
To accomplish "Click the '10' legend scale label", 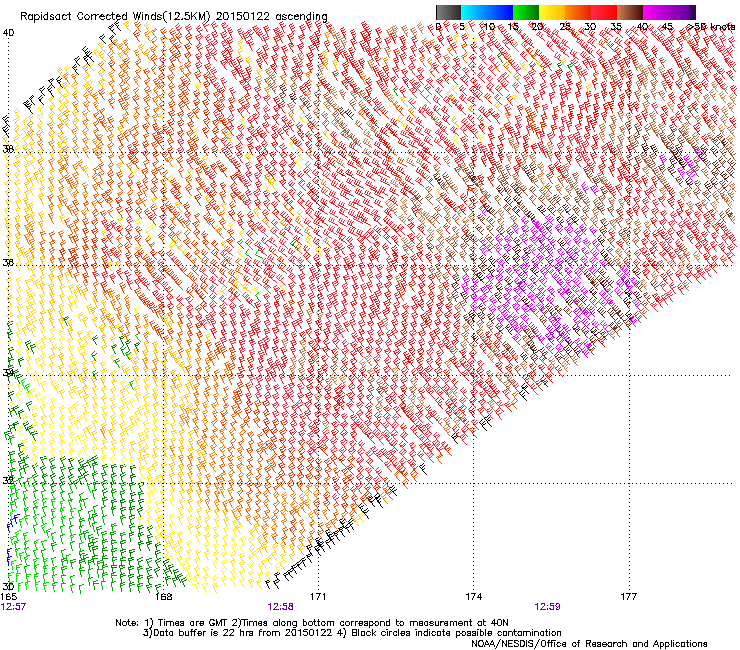I will (488, 27).
